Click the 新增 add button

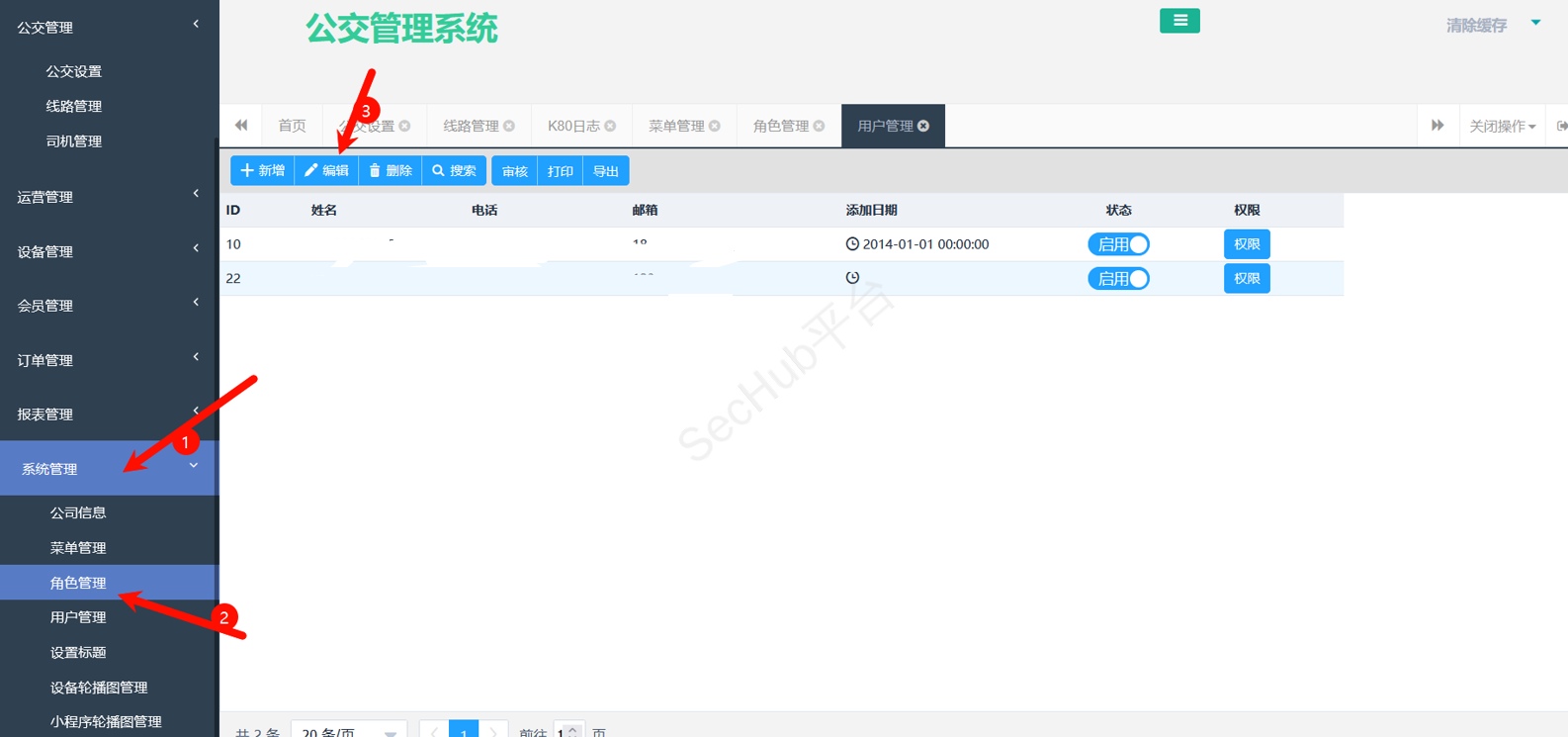pos(263,171)
